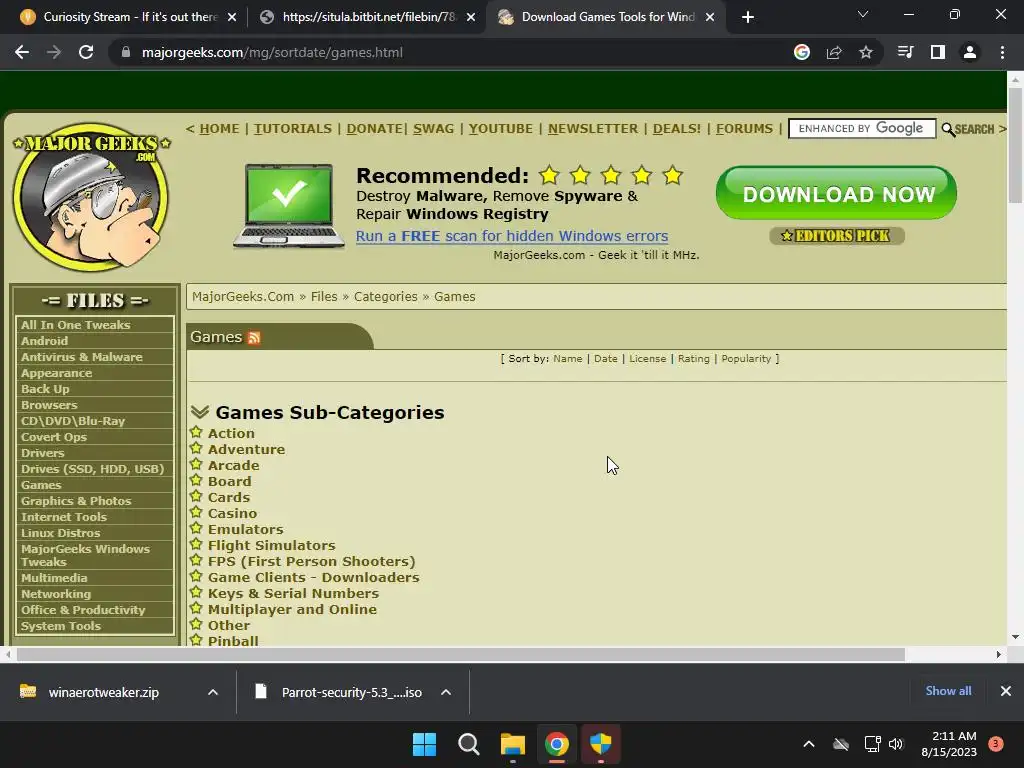Open Windows Security from the taskbar
This screenshot has width=1024, height=768.
[601, 744]
